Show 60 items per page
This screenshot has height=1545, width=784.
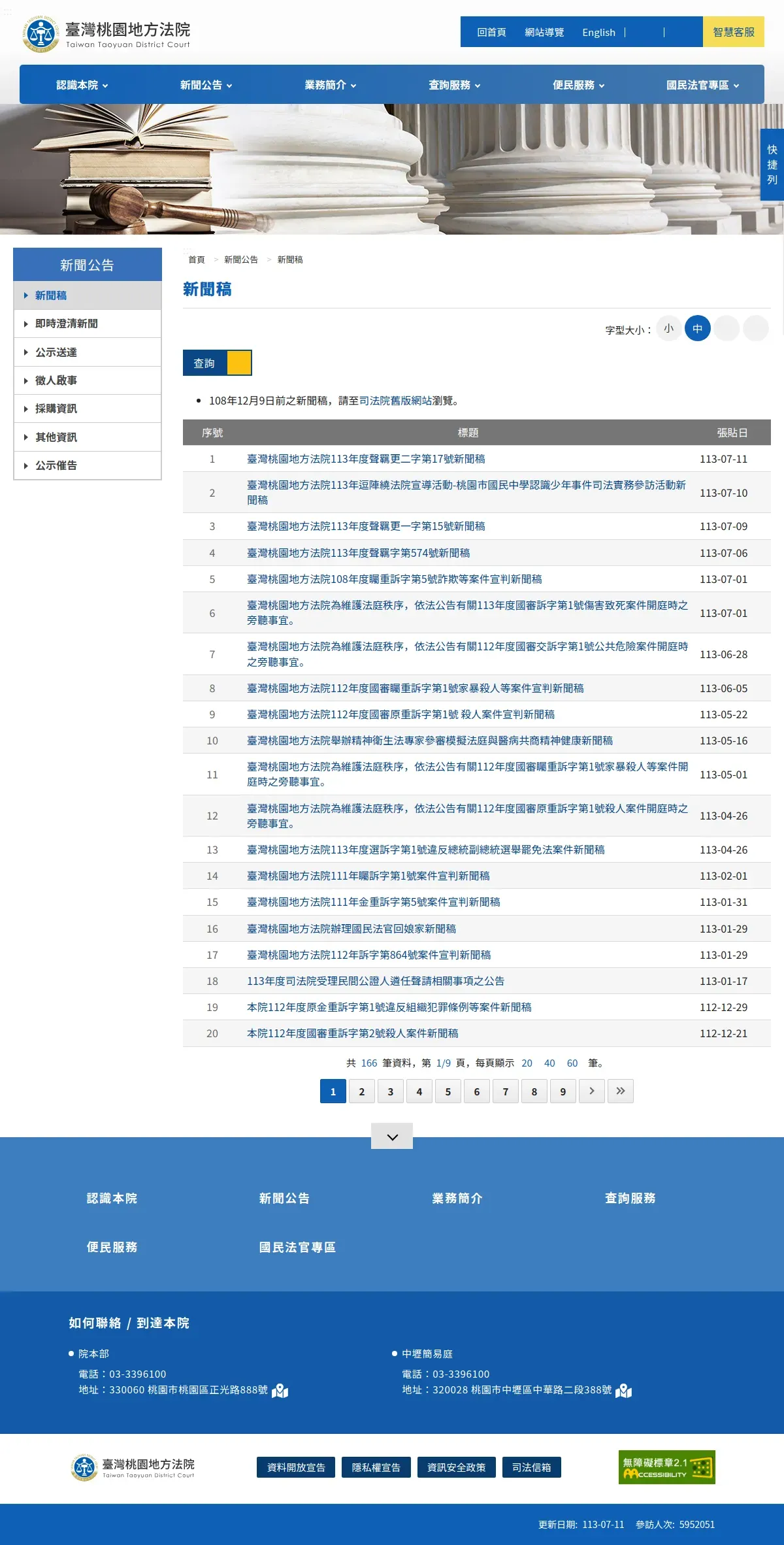click(572, 1063)
